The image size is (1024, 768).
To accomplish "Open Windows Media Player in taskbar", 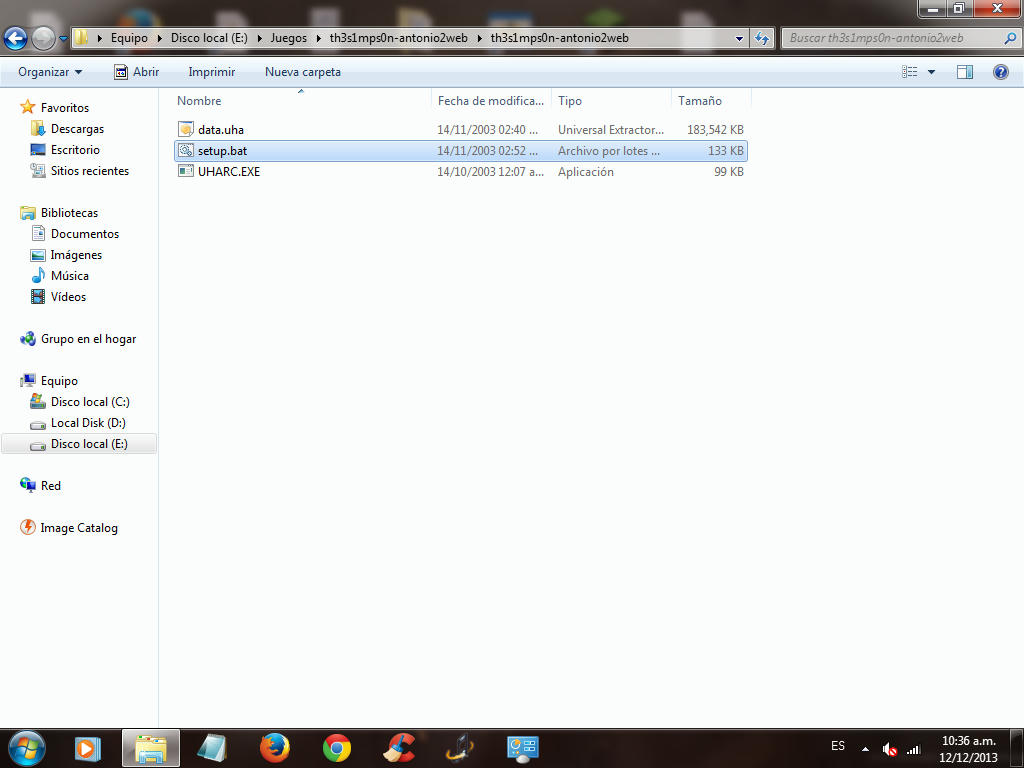I will (88, 748).
